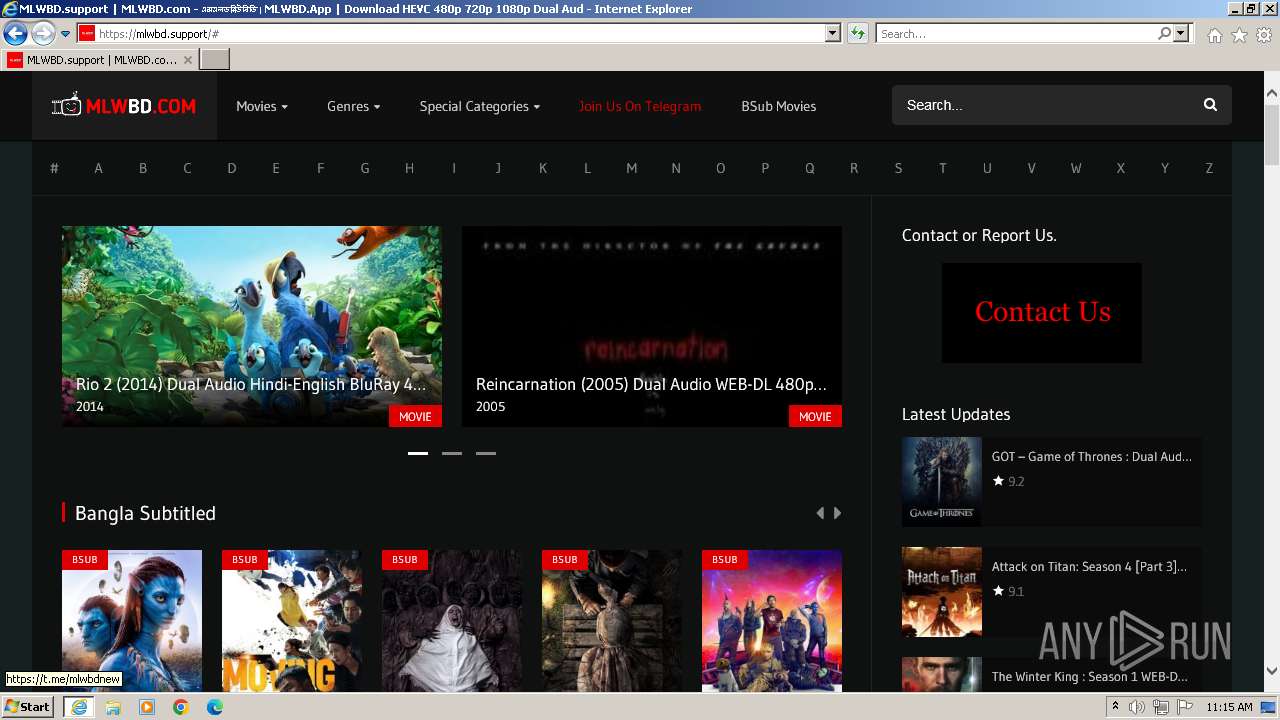Click the Internet Explorer search box
This screenshot has width=1280, height=720.
[x=1015, y=34]
